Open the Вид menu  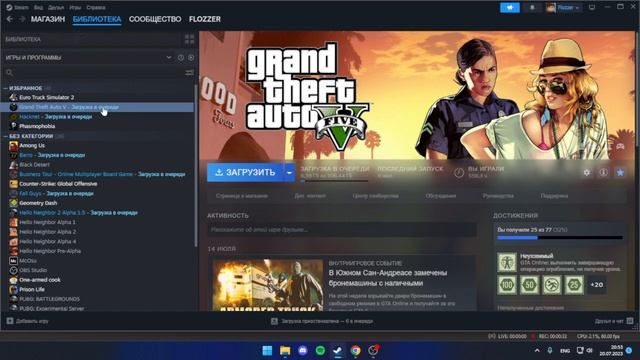click(38, 7)
